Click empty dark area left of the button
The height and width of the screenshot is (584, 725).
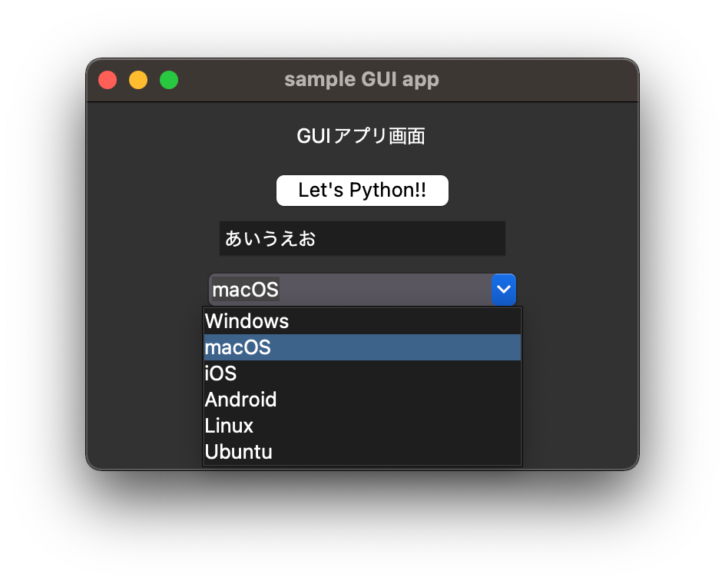coord(180,190)
